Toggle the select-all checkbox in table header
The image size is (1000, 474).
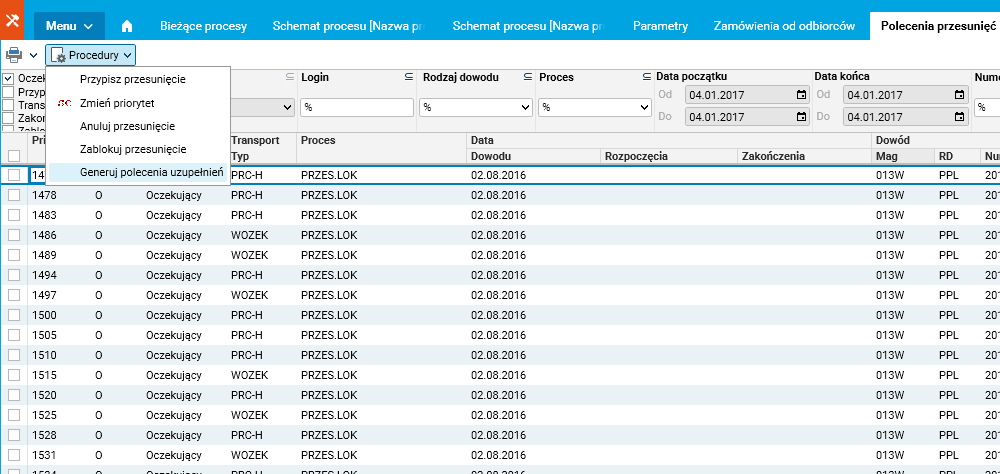[14, 155]
